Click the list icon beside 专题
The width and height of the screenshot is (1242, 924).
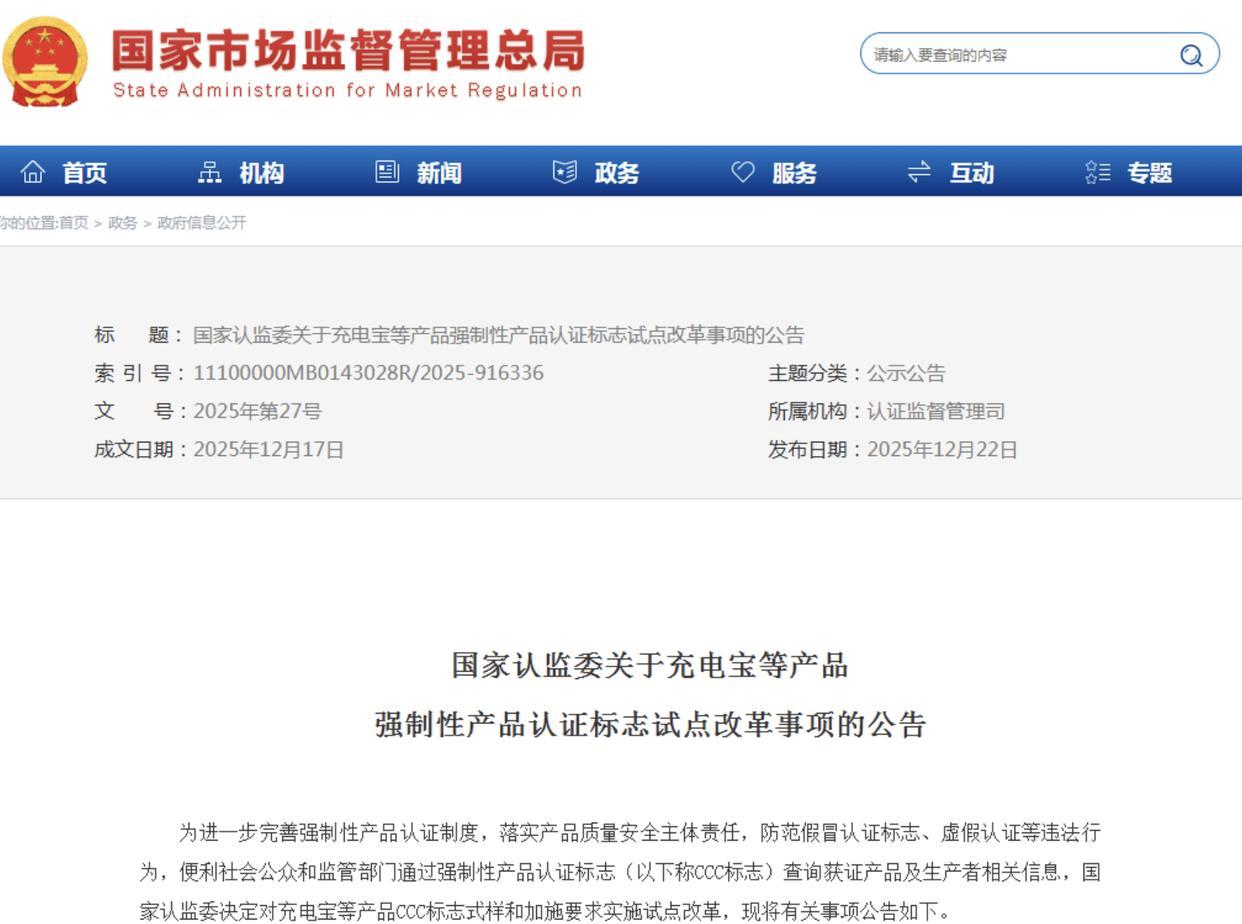(1097, 172)
